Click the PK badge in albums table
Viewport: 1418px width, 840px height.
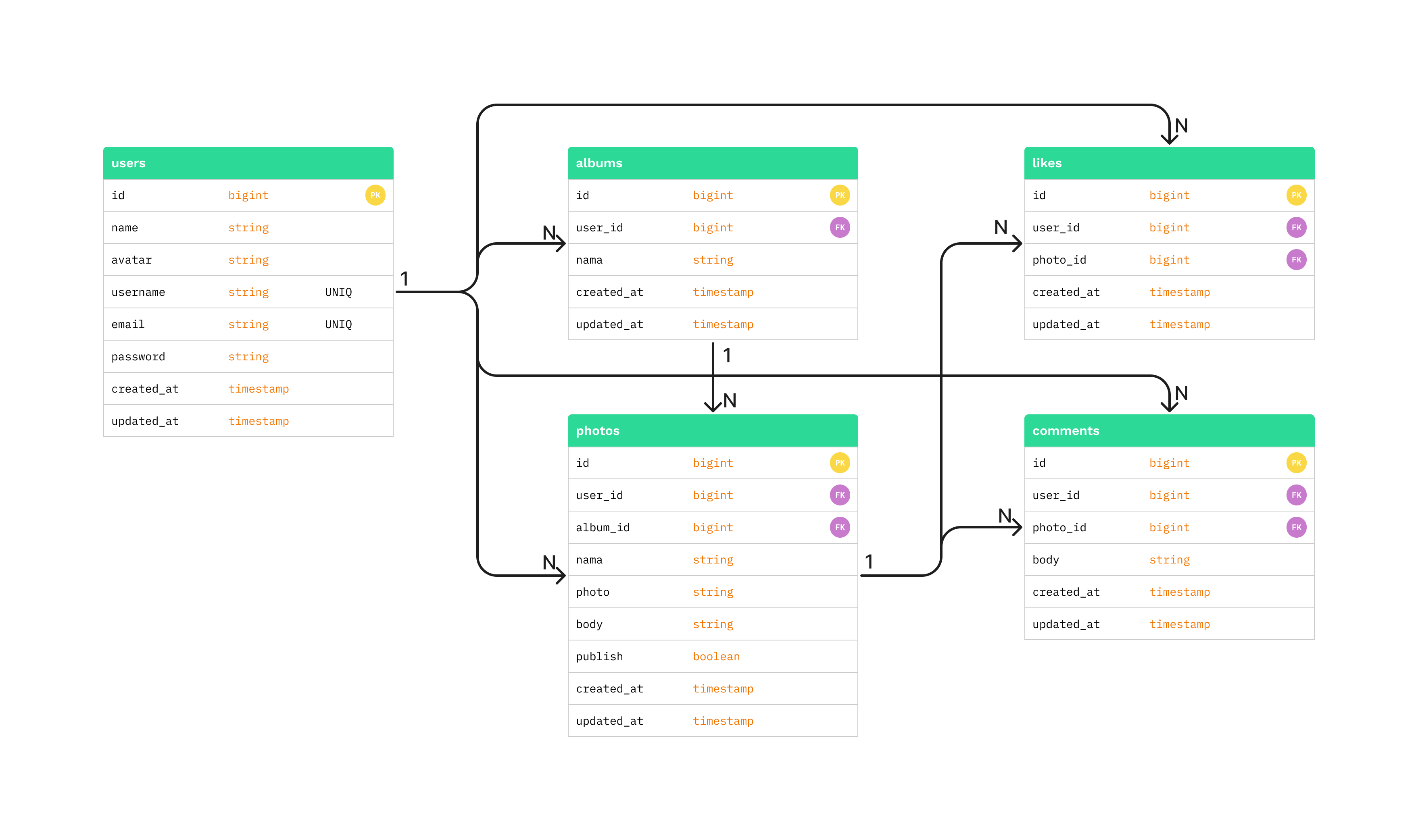coord(839,195)
